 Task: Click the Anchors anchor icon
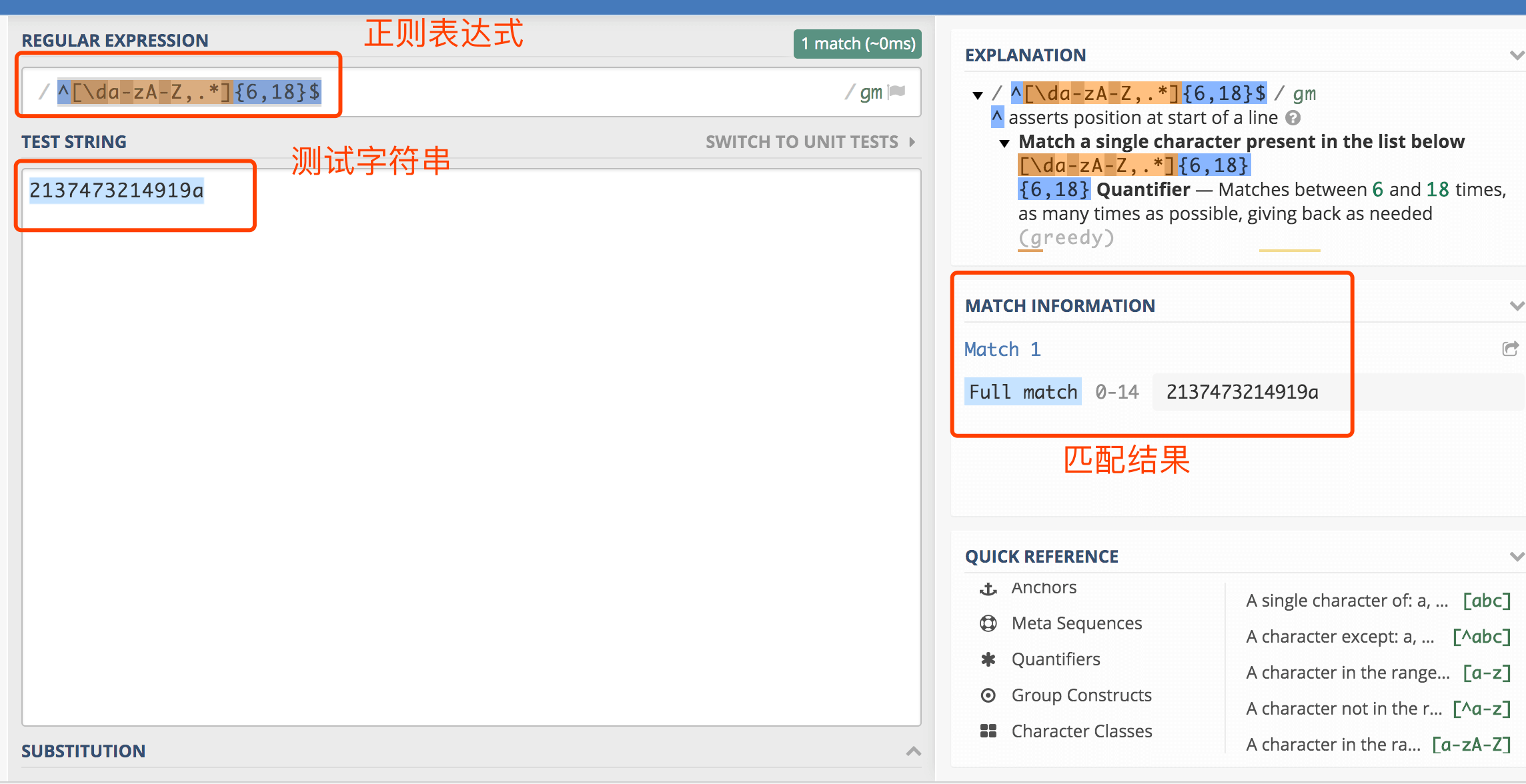988,589
